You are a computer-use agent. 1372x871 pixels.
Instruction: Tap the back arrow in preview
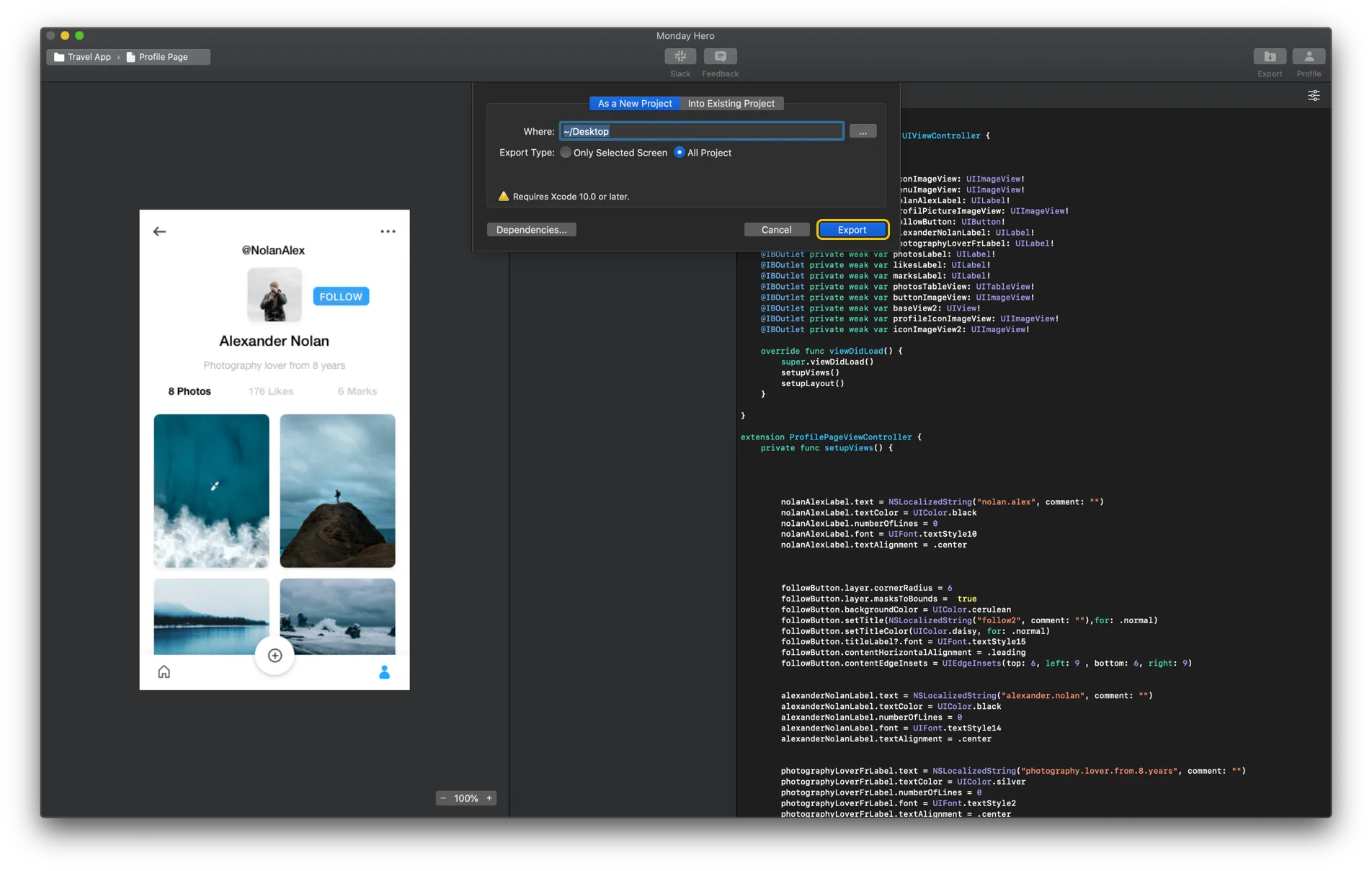pos(159,231)
